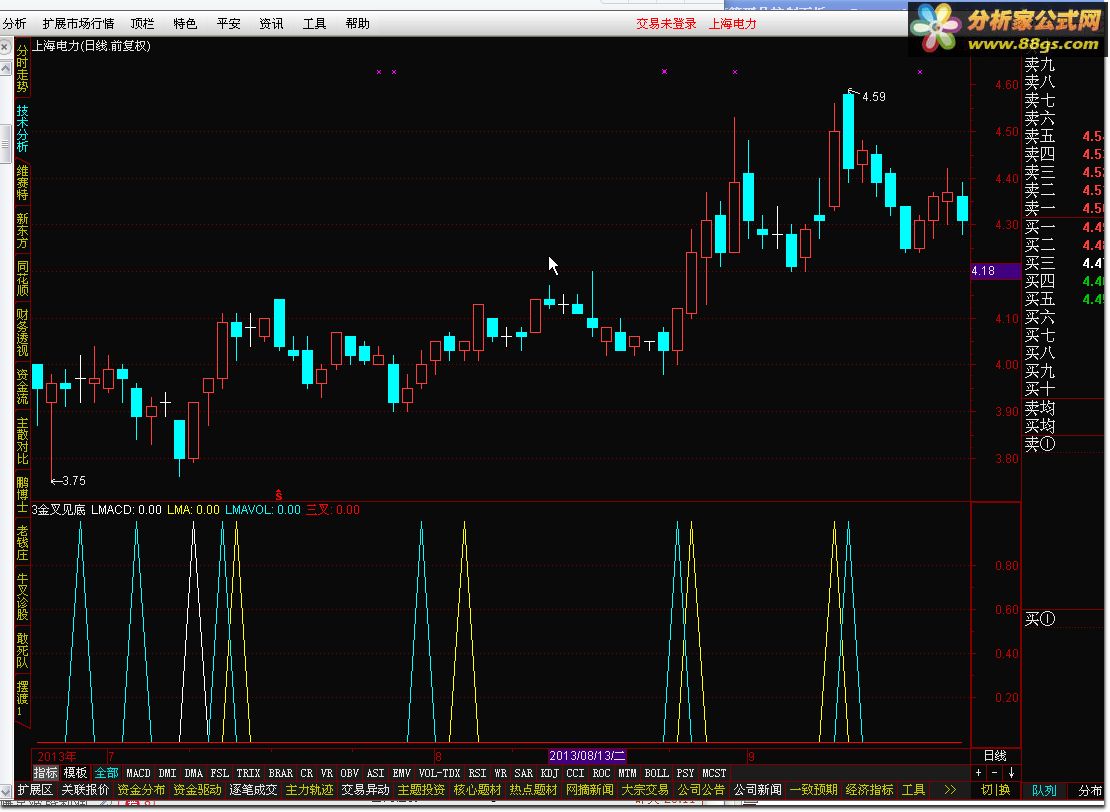
Task: Apply RSI indicator
Action: [x=477, y=773]
